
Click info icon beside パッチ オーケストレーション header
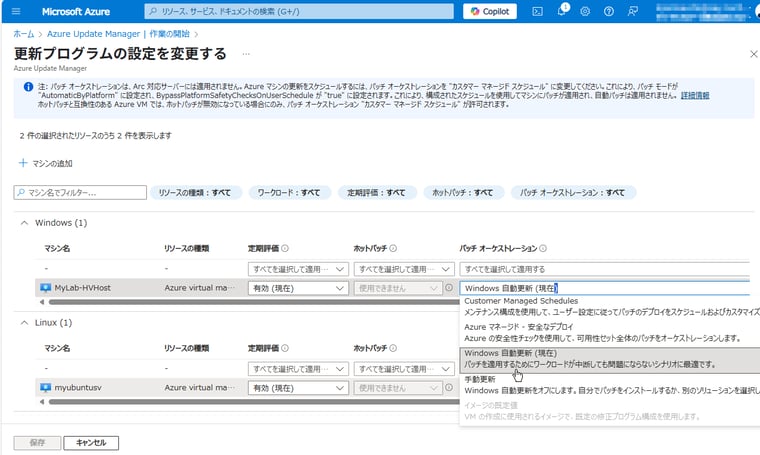tap(543, 248)
